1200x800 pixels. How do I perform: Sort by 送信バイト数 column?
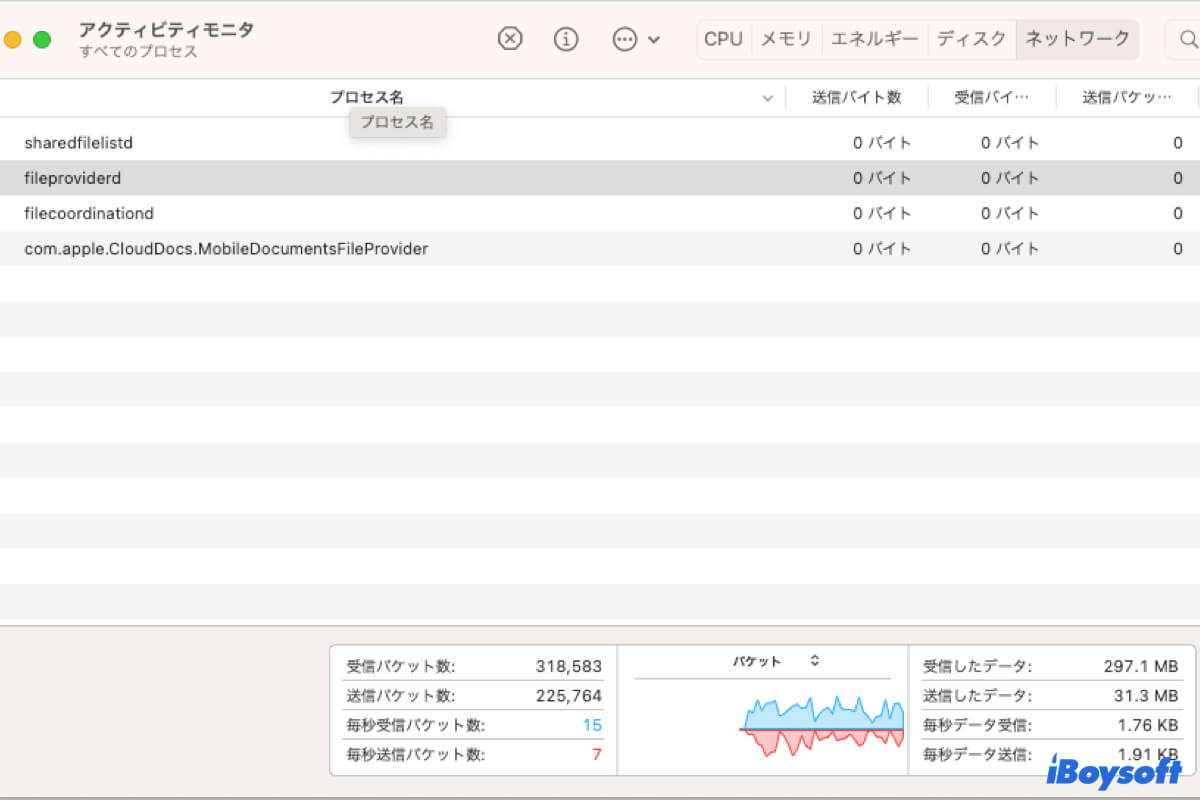pos(857,98)
